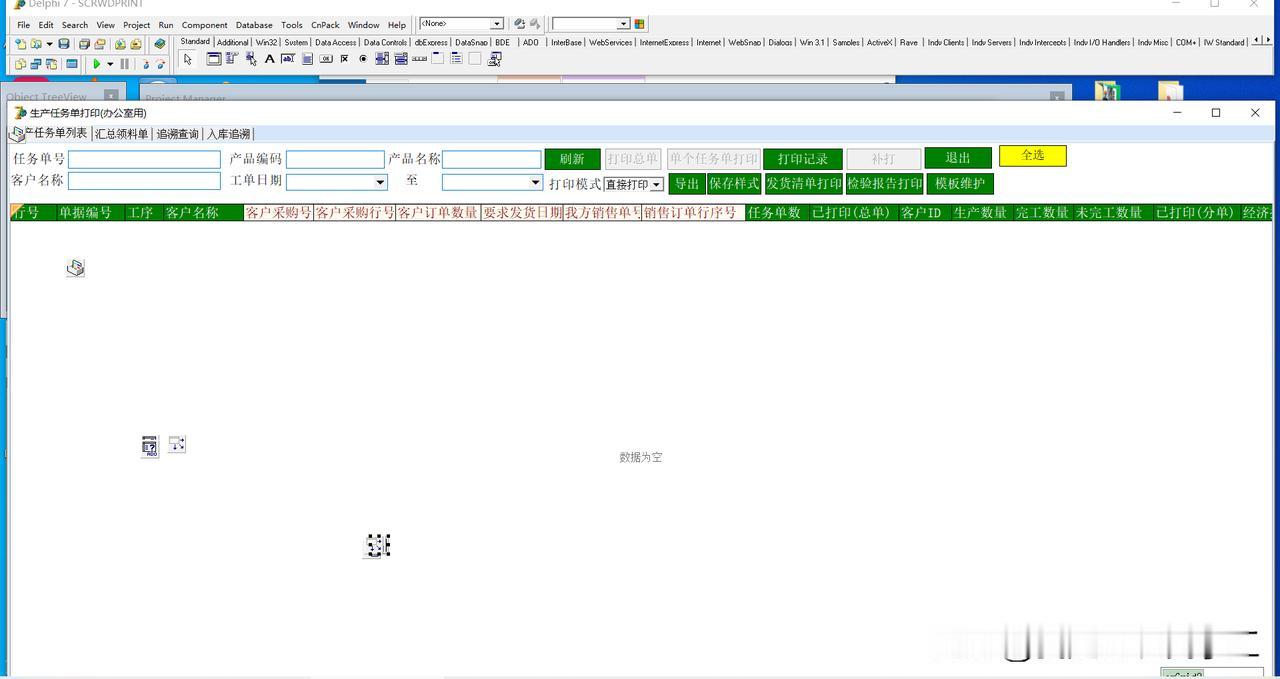This screenshot has width=1280, height=679.
Task: Open the <None> desktop layout dropdown
Action: pyautogui.click(x=496, y=23)
